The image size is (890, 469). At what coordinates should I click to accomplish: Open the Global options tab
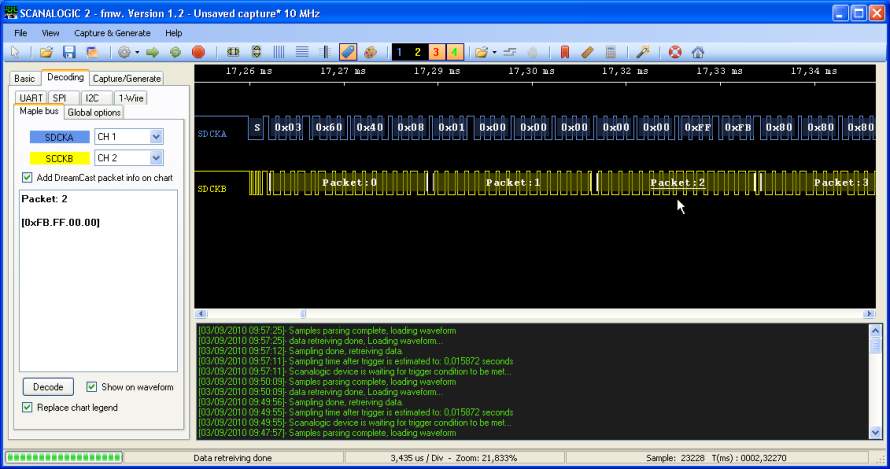point(94,112)
